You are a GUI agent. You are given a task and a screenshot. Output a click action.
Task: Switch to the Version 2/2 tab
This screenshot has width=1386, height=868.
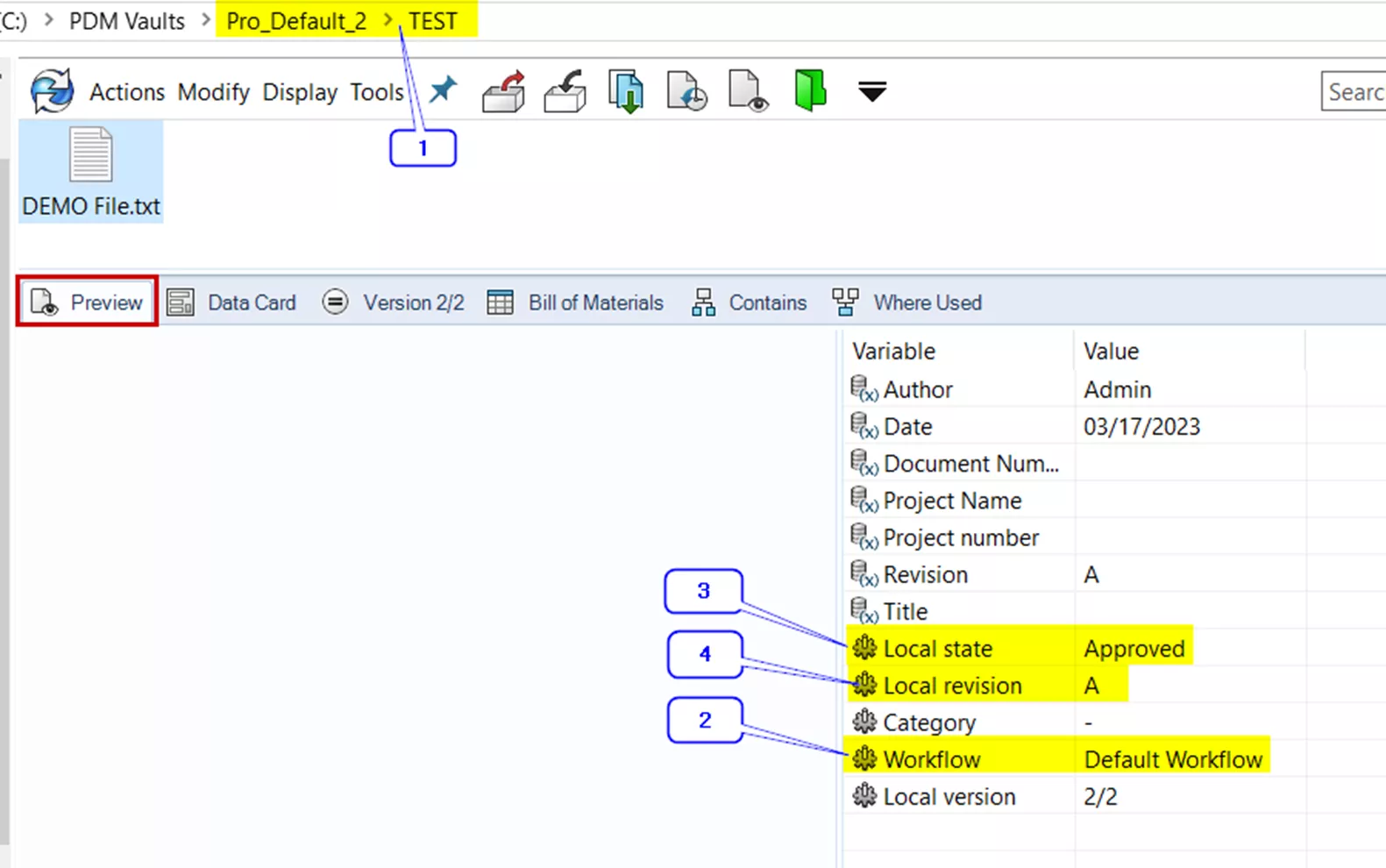pos(394,302)
